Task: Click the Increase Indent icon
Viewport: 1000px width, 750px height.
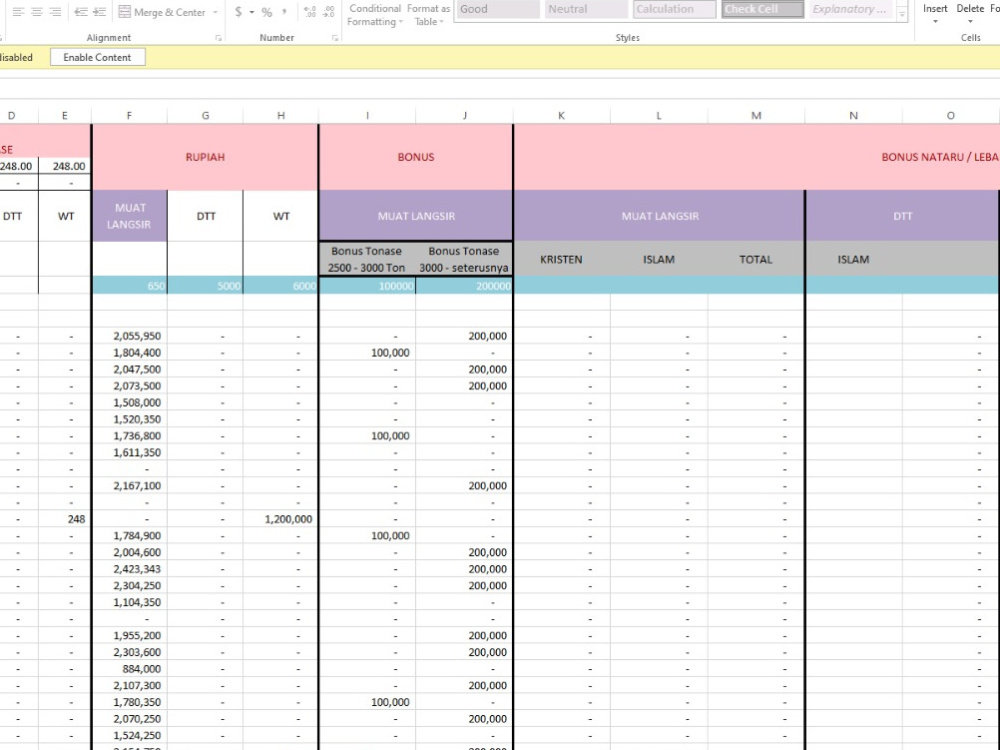Action: pos(99,12)
